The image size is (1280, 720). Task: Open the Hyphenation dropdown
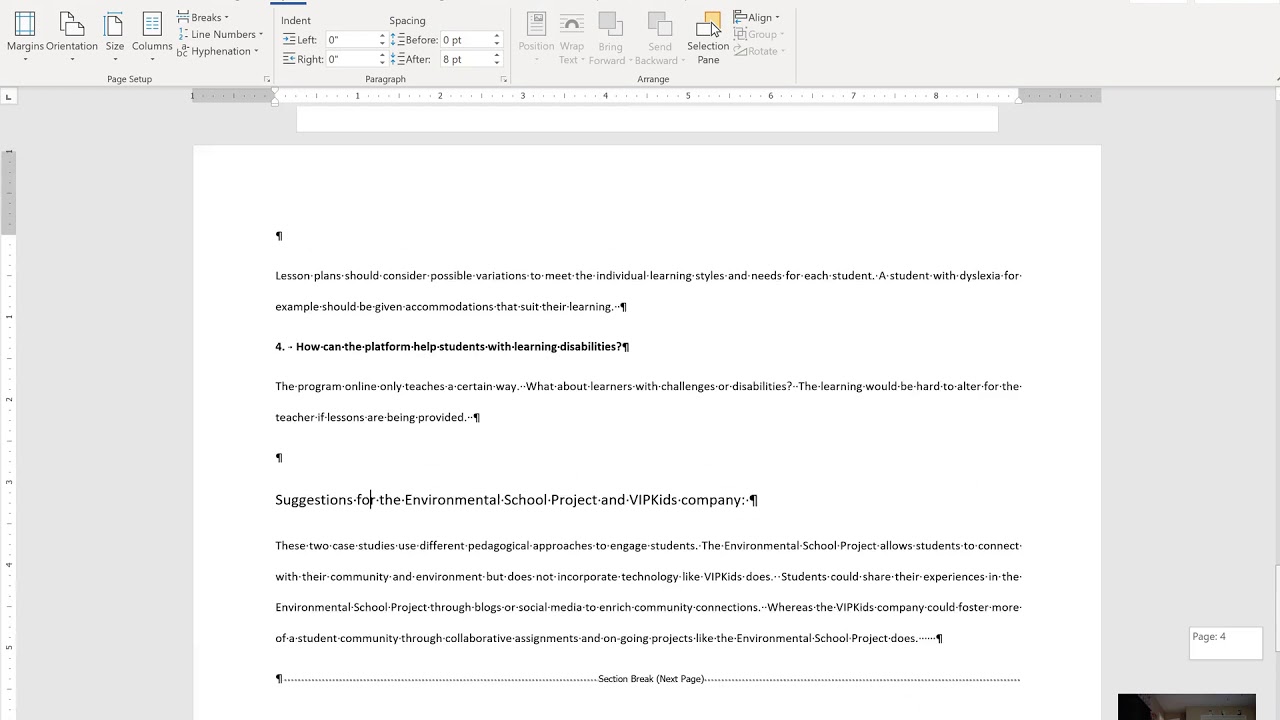[218, 51]
